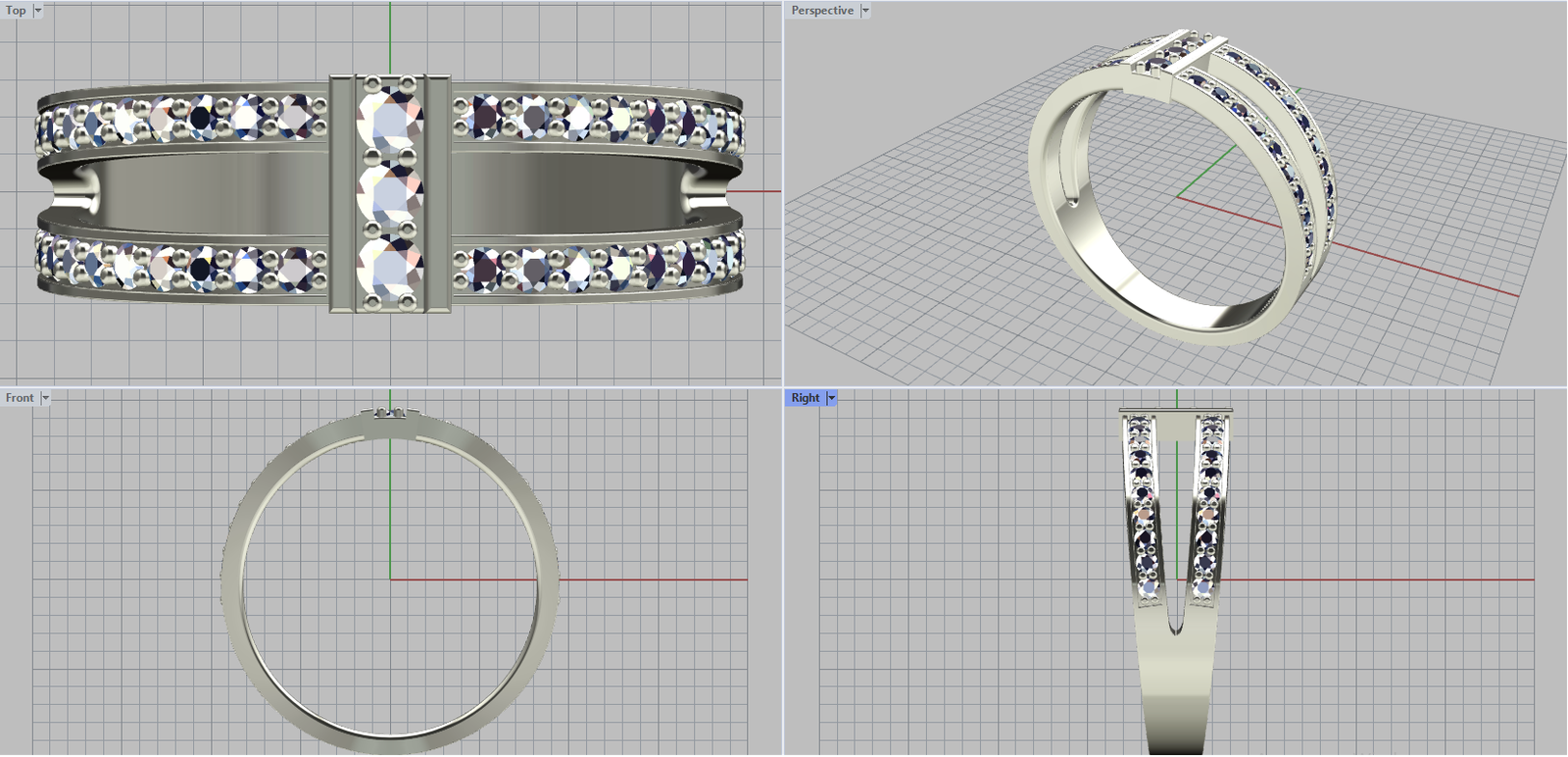Viewport: 1568px width, 757px height.
Task: Open the Top viewport dropdown arrow
Action: coord(38,11)
